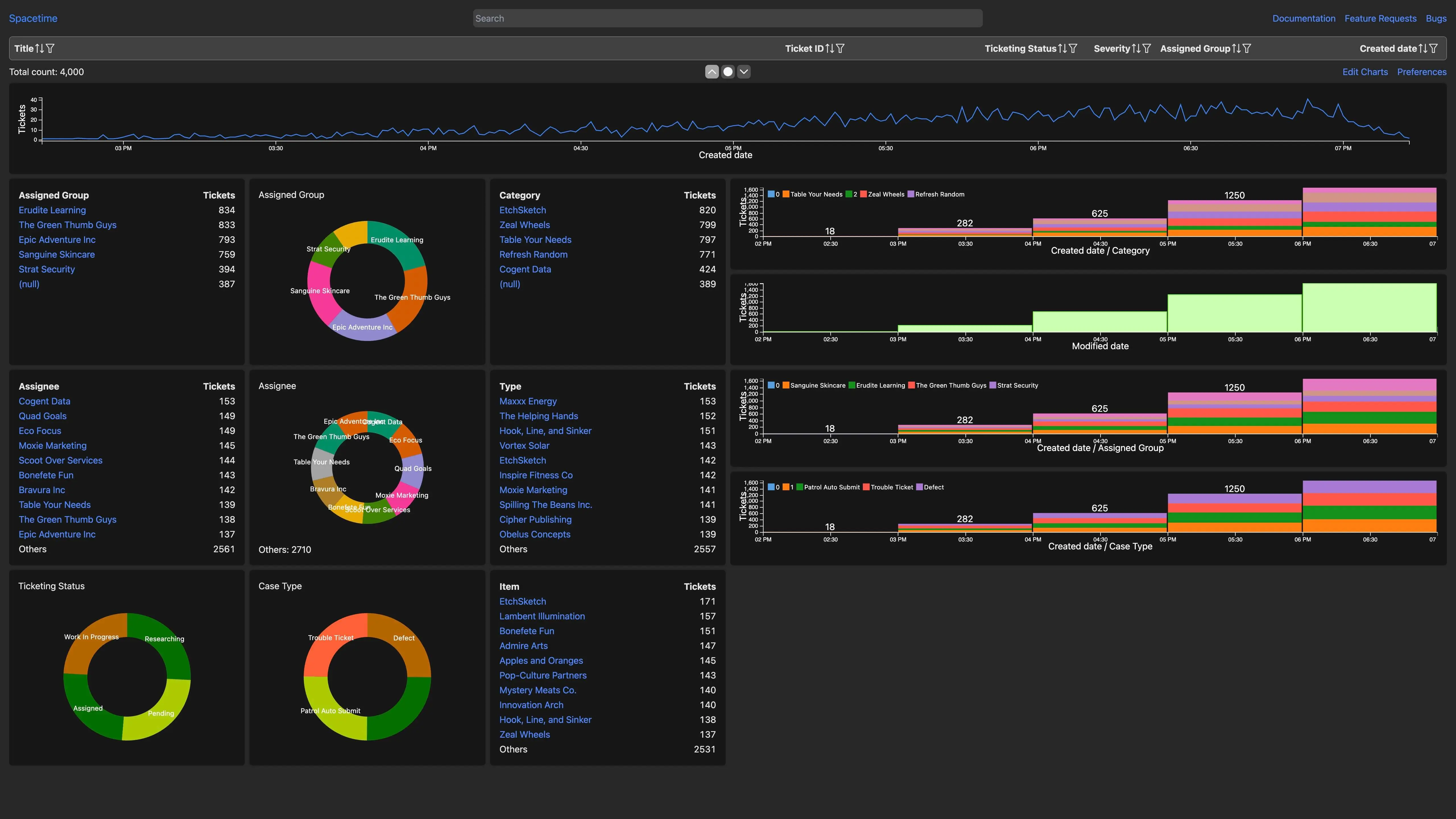Toggle the Zeal Wheels legend entry
The width and height of the screenshot is (1456, 819).
tap(885, 195)
